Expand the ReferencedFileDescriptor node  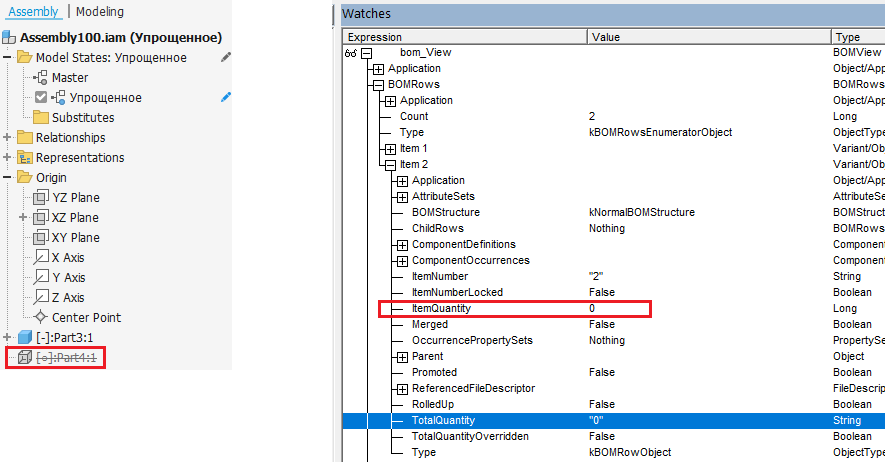point(402,389)
